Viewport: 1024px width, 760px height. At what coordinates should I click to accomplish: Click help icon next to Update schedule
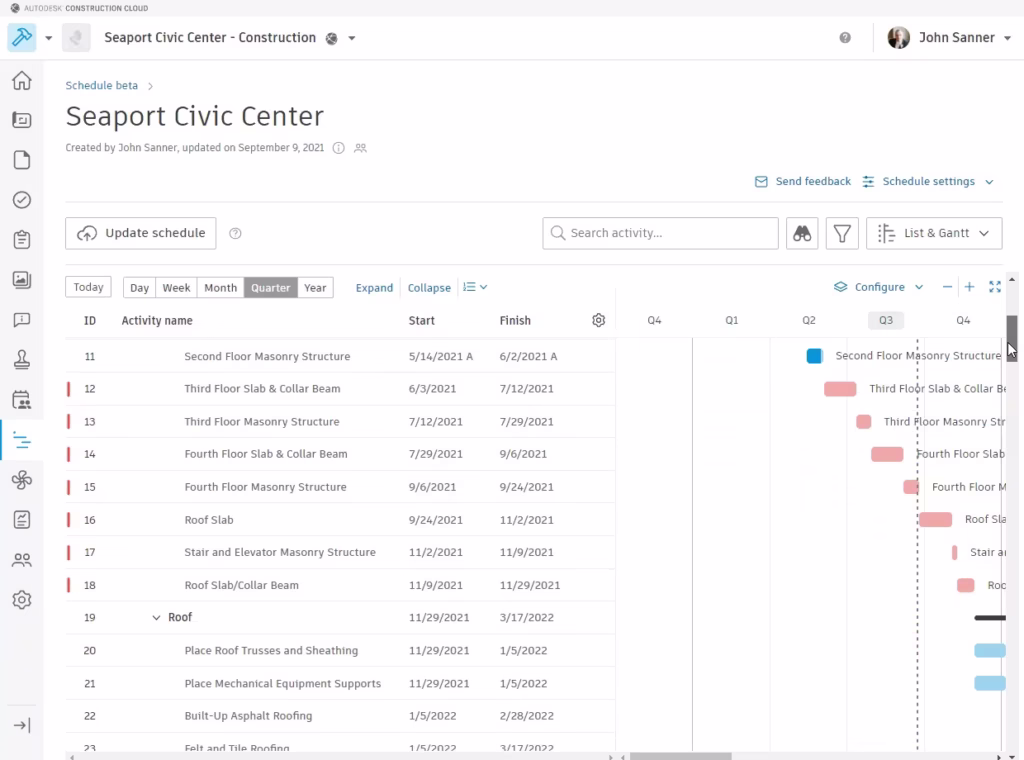(235, 233)
